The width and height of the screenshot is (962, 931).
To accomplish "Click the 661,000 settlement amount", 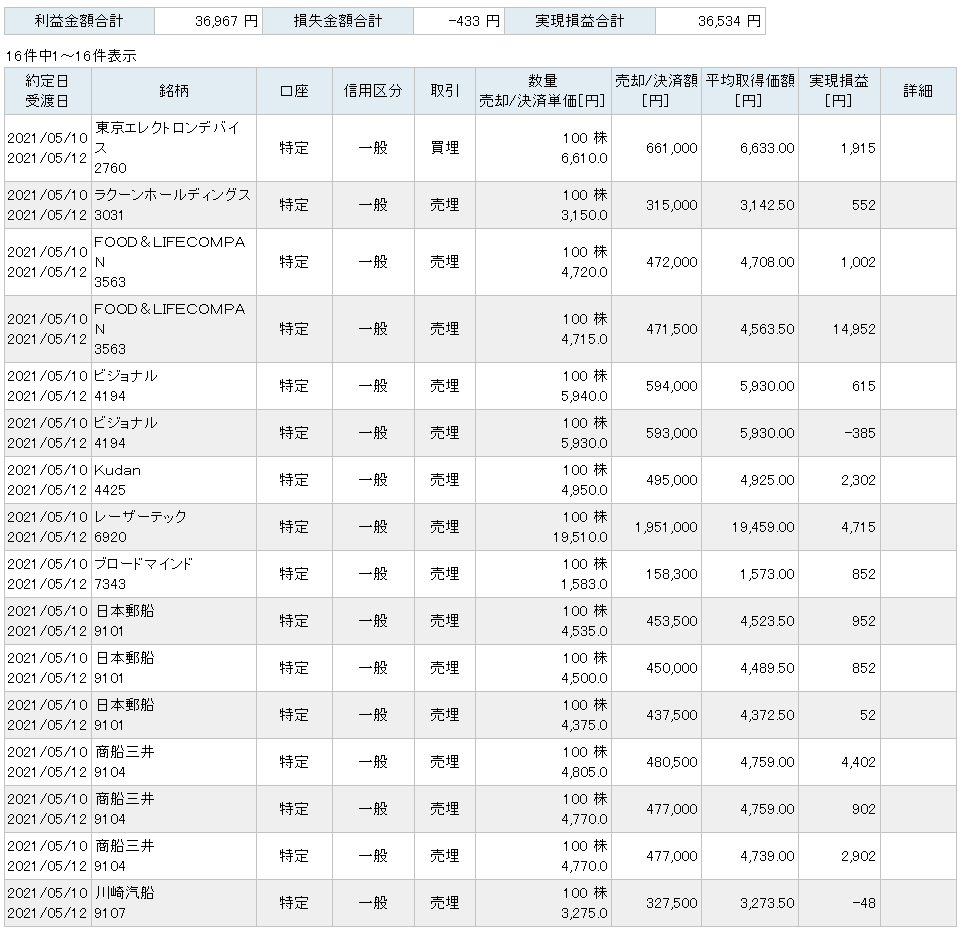I will 671,148.
